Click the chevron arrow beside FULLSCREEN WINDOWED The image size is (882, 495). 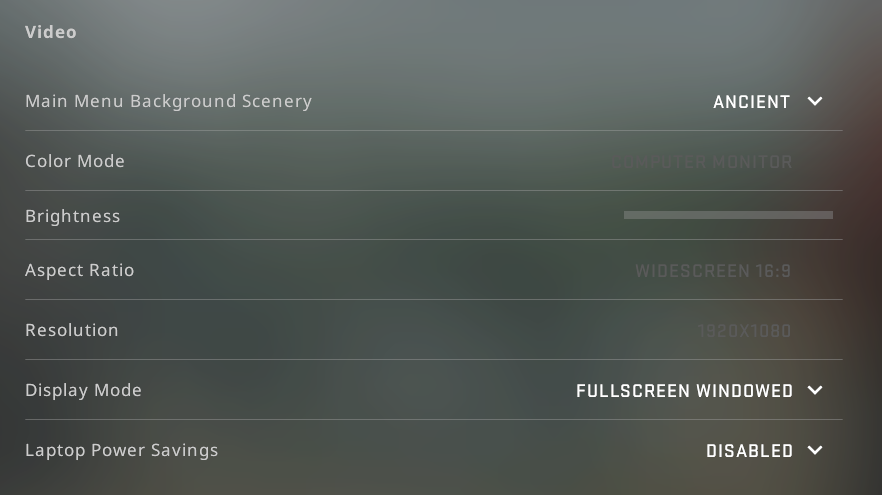(x=815, y=390)
